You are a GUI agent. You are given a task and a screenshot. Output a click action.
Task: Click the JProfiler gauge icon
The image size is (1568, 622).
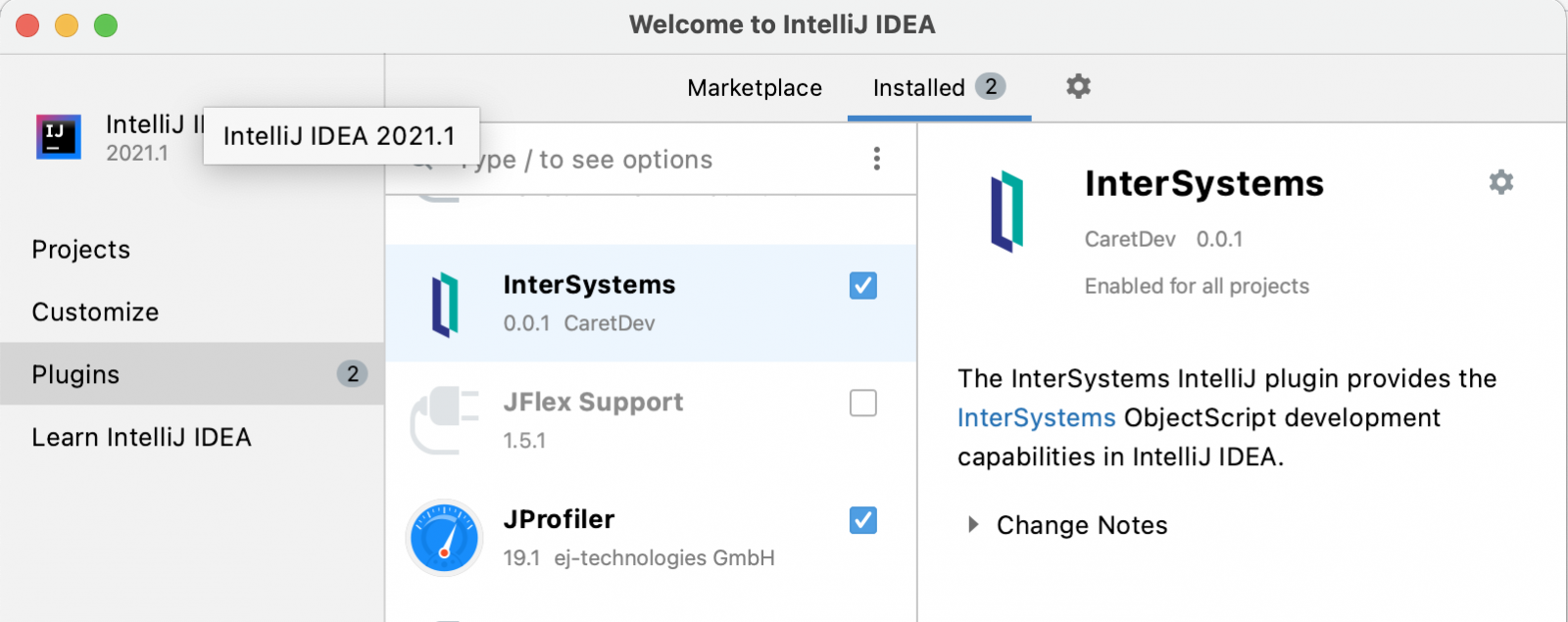445,538
